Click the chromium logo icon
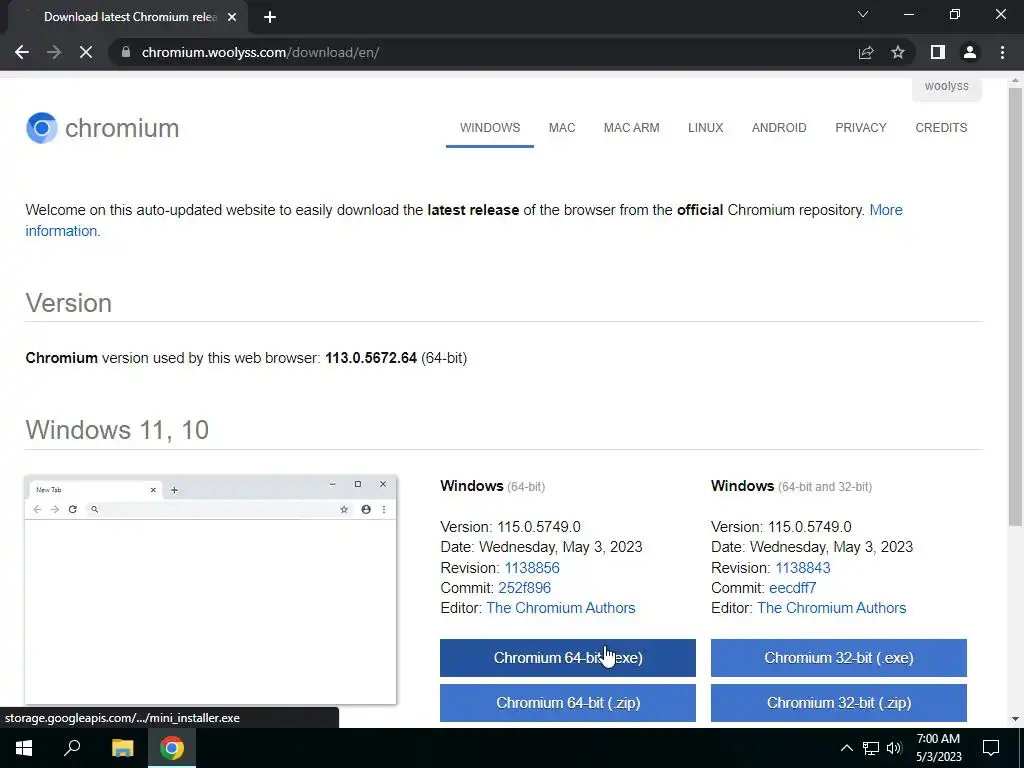The image size is (1024, 768). [x=41, y=128]
